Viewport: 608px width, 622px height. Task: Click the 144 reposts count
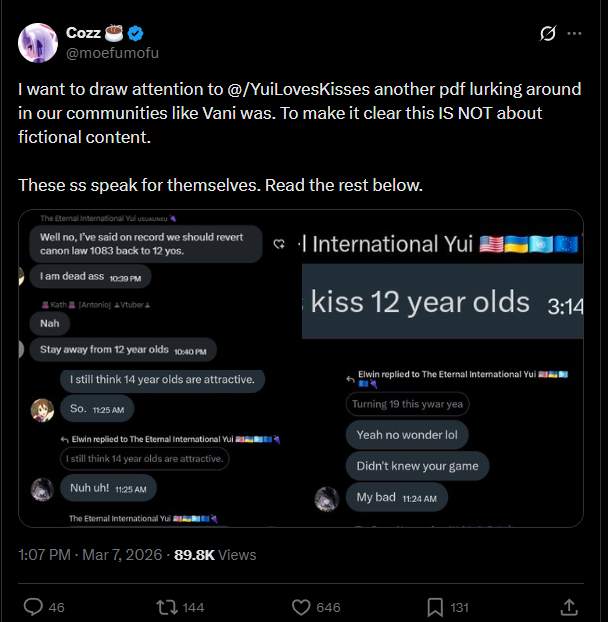tap(194, 607)
